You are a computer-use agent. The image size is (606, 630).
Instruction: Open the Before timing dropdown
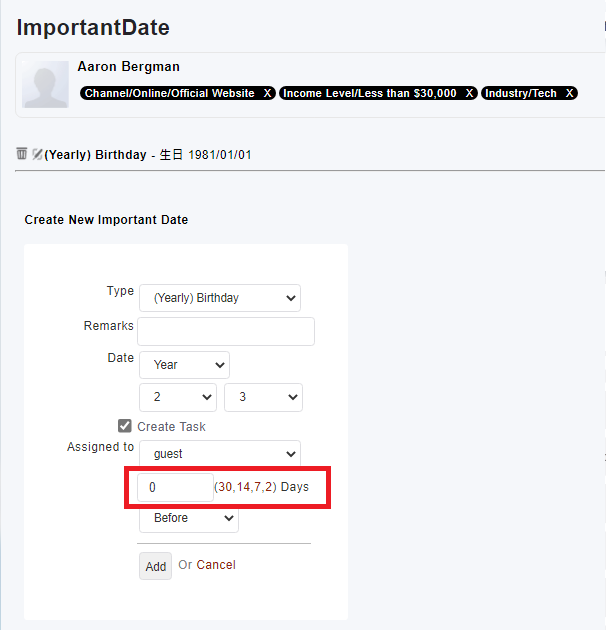188,518
